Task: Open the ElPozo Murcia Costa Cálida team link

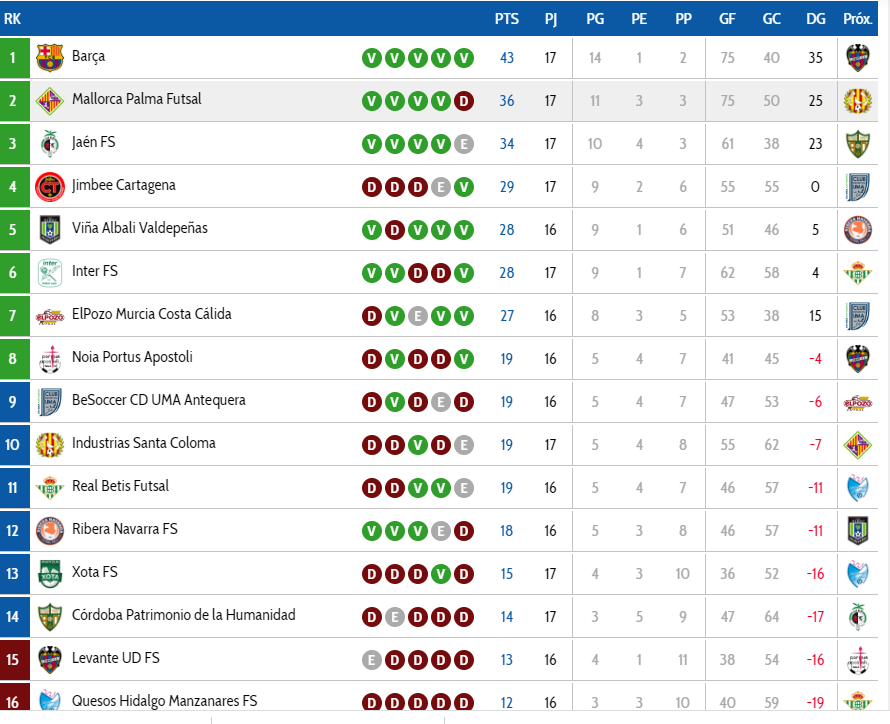Action: [151, 314]
